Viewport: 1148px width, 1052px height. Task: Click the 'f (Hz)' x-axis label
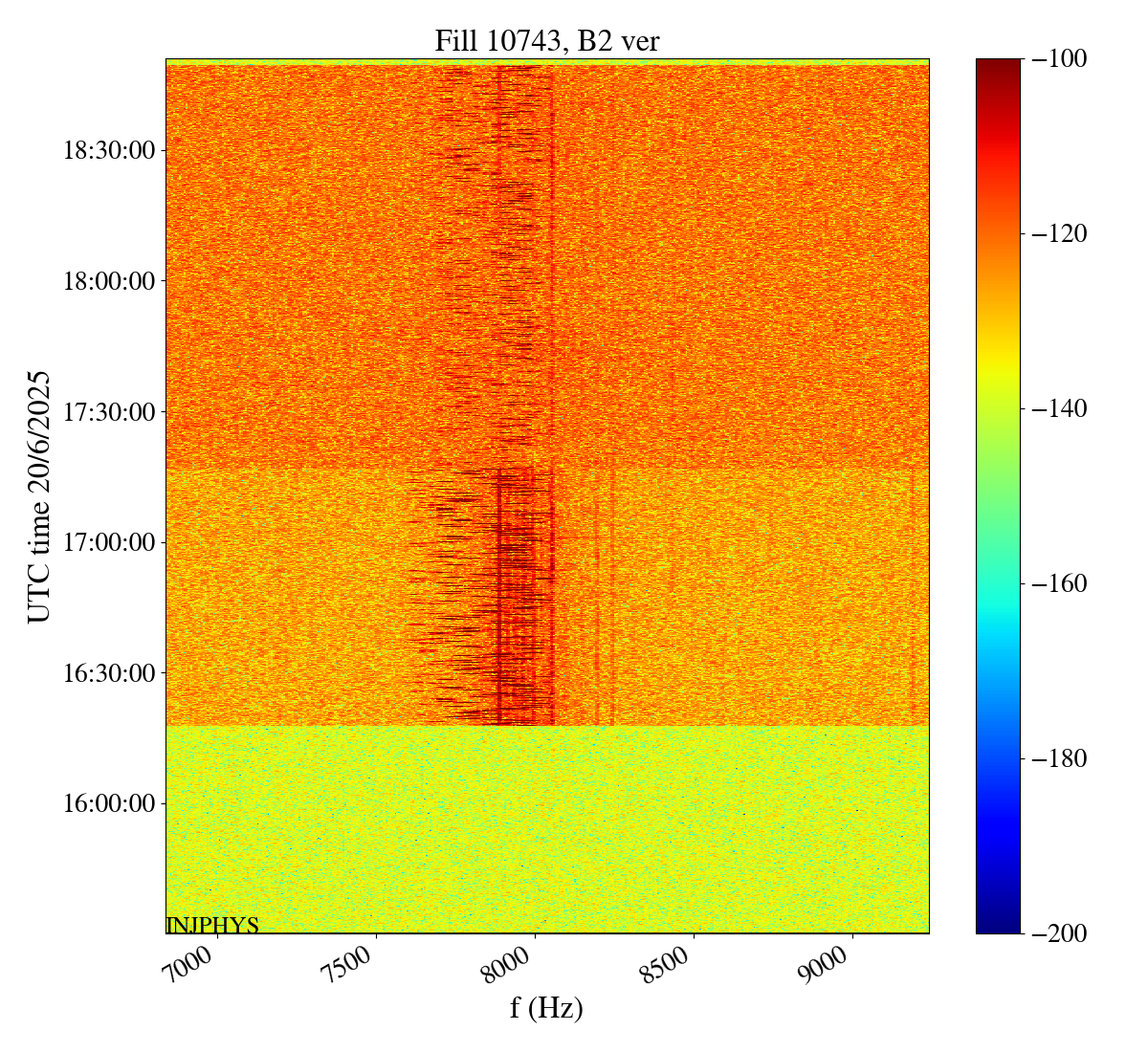point(546,1007)
